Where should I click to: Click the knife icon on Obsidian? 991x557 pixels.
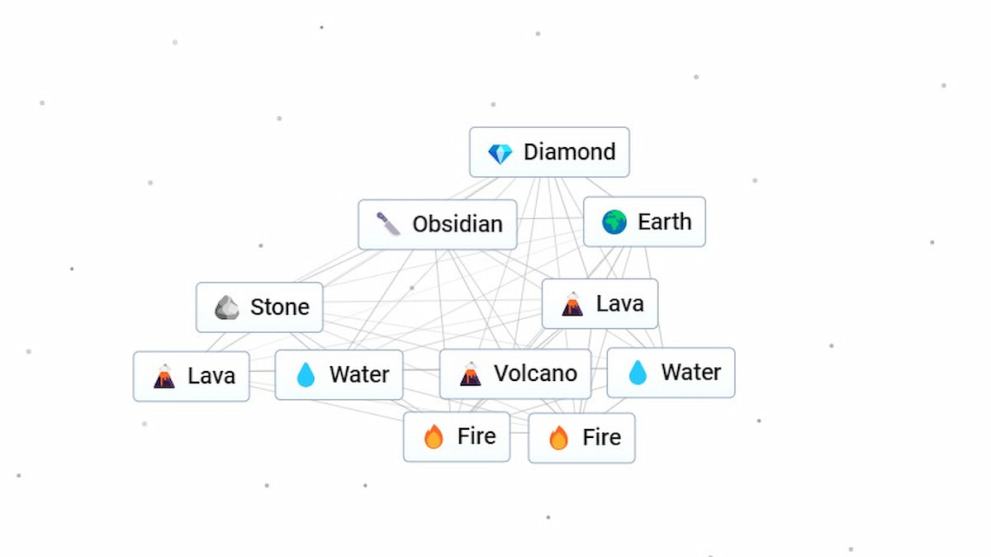(x=388, y=224)
